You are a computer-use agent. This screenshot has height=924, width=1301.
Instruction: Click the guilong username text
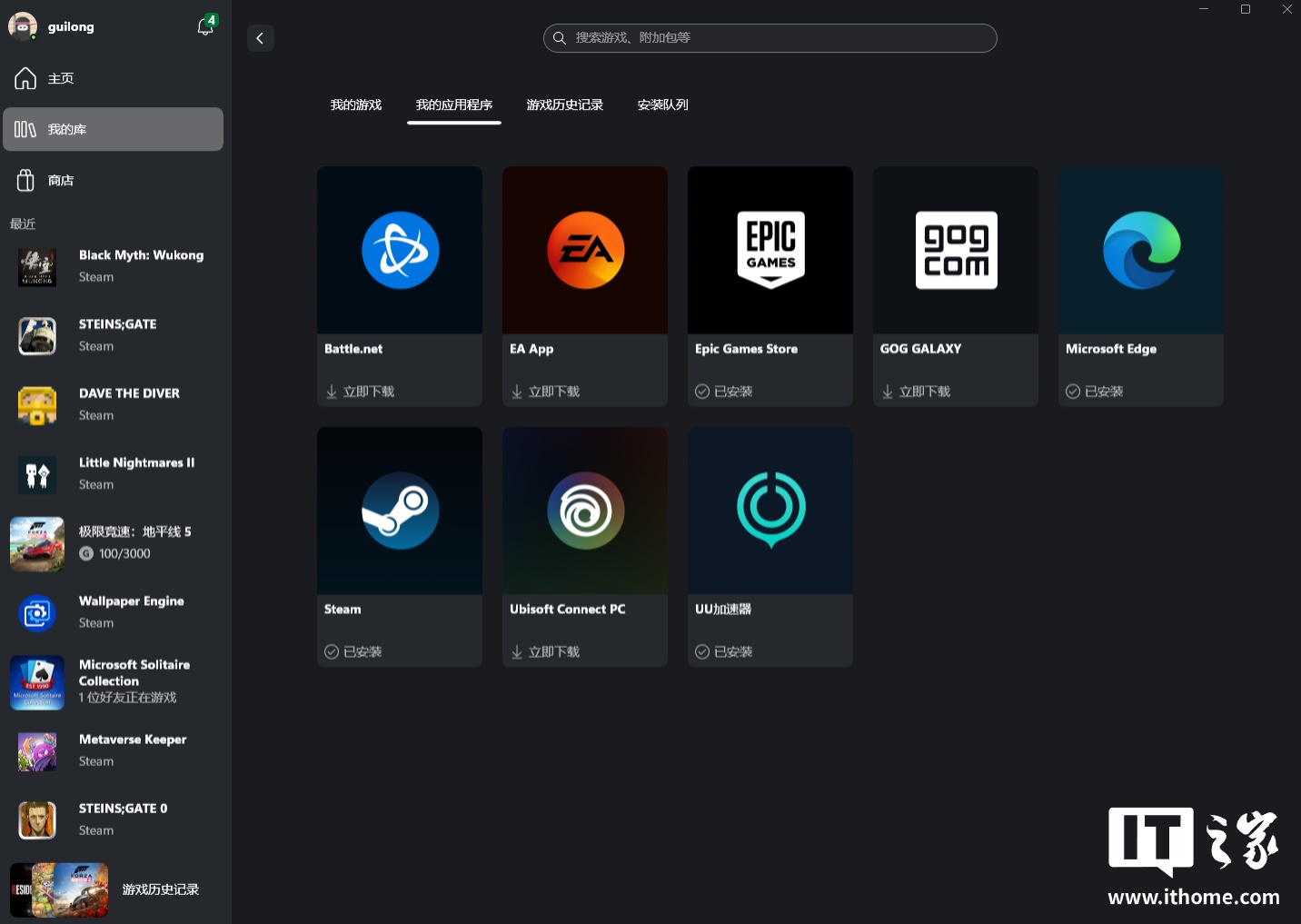[71, 26]
